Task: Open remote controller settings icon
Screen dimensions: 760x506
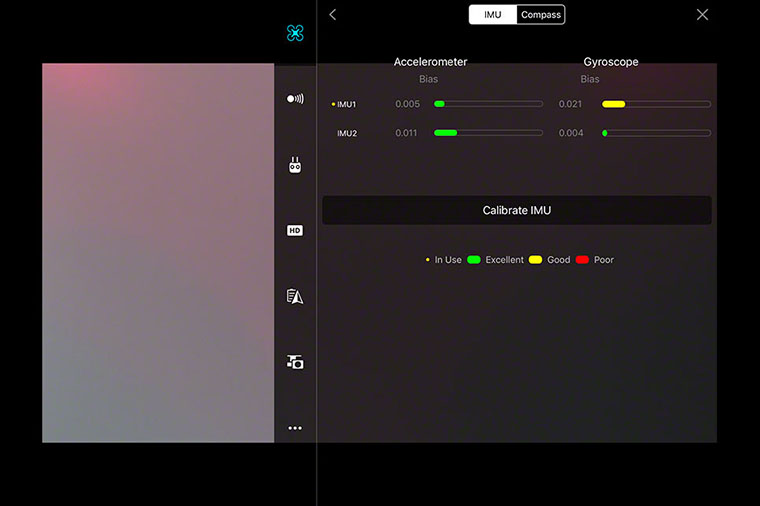Action: click(x=295, y=165)
